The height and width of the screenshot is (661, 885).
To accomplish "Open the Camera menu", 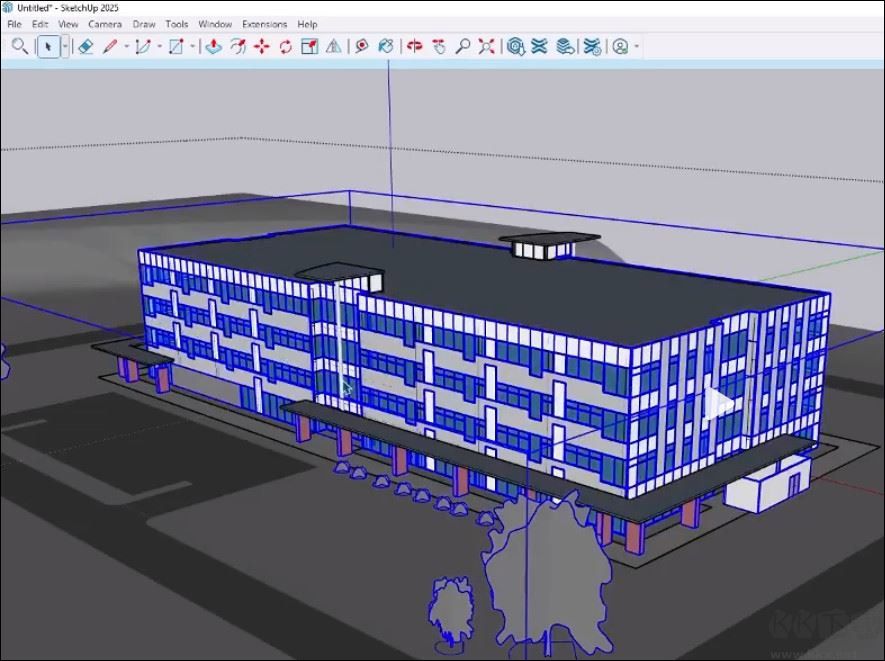I will [105, 24].
